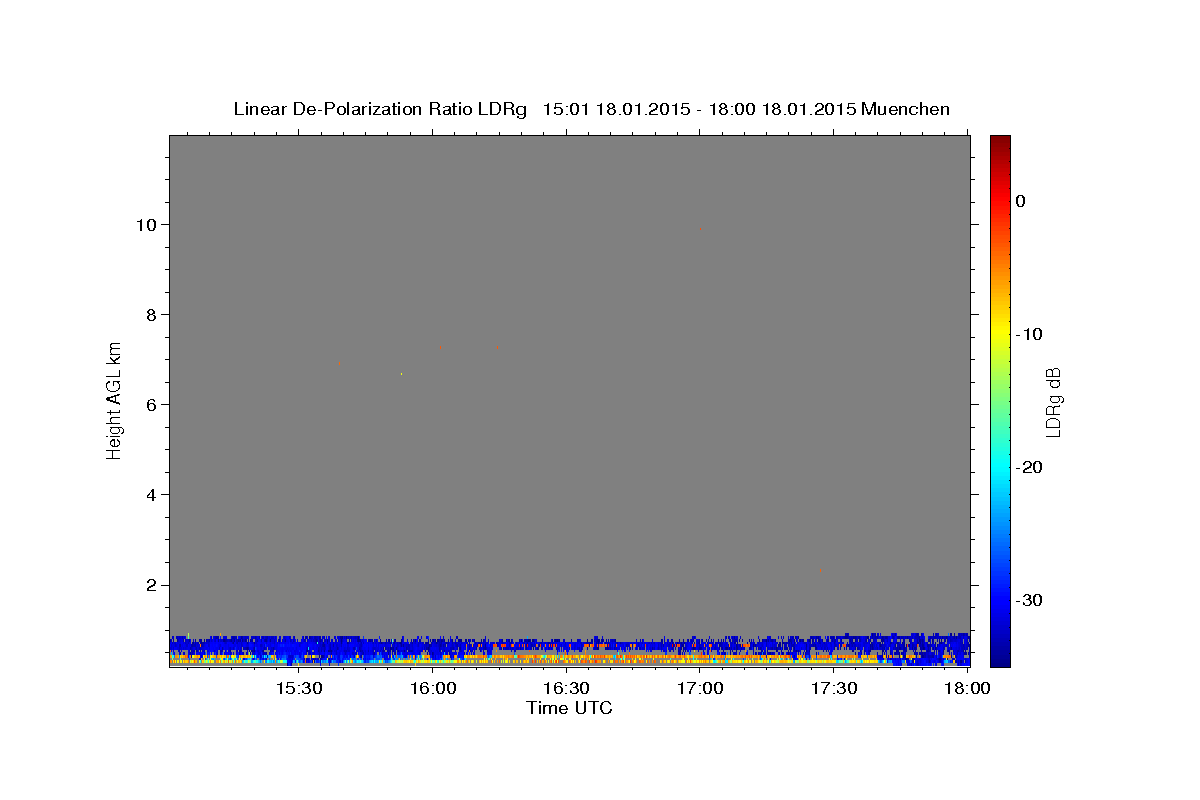Click the plot title 'Linear De-Polarization Ratio LDRg'
The height and width of the screenshot is (800, 1200).
[379, 109]
